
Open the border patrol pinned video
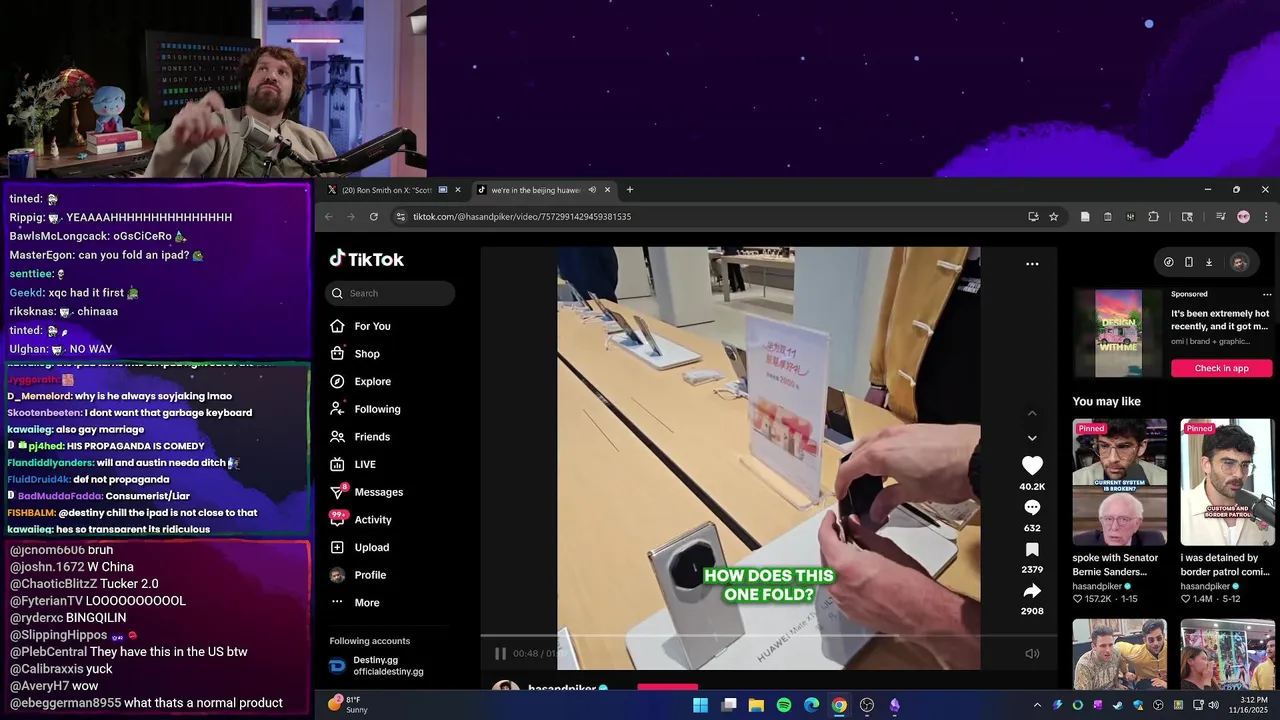pyautogui.click(x=1227, y=482)
